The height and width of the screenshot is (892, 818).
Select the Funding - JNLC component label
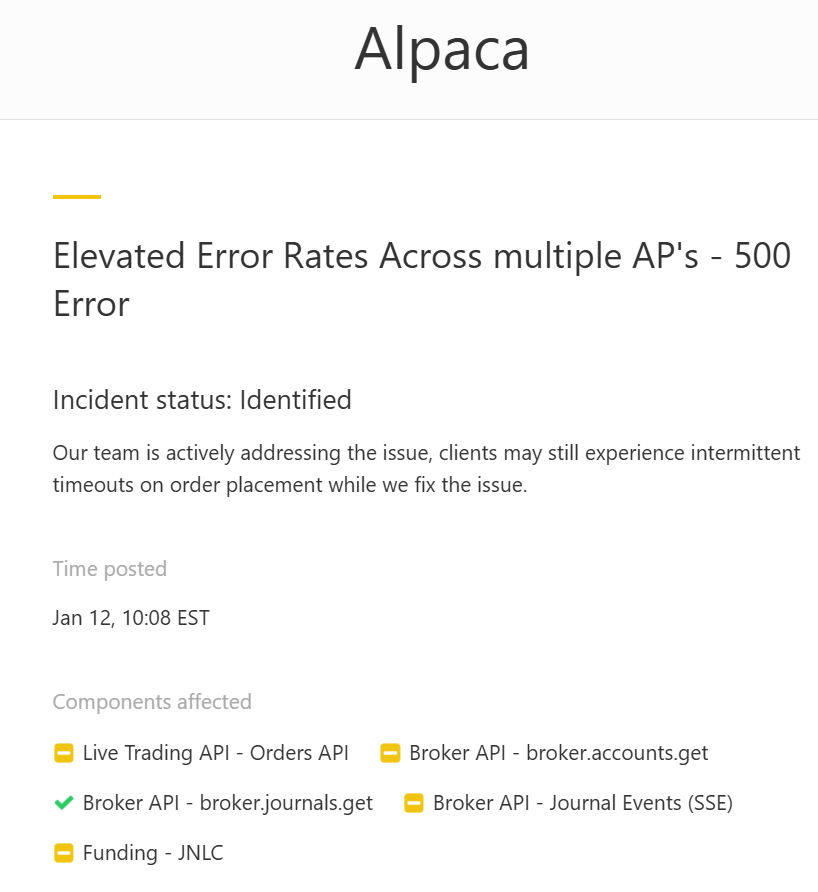pyautogui.click(x=153, y=853)
